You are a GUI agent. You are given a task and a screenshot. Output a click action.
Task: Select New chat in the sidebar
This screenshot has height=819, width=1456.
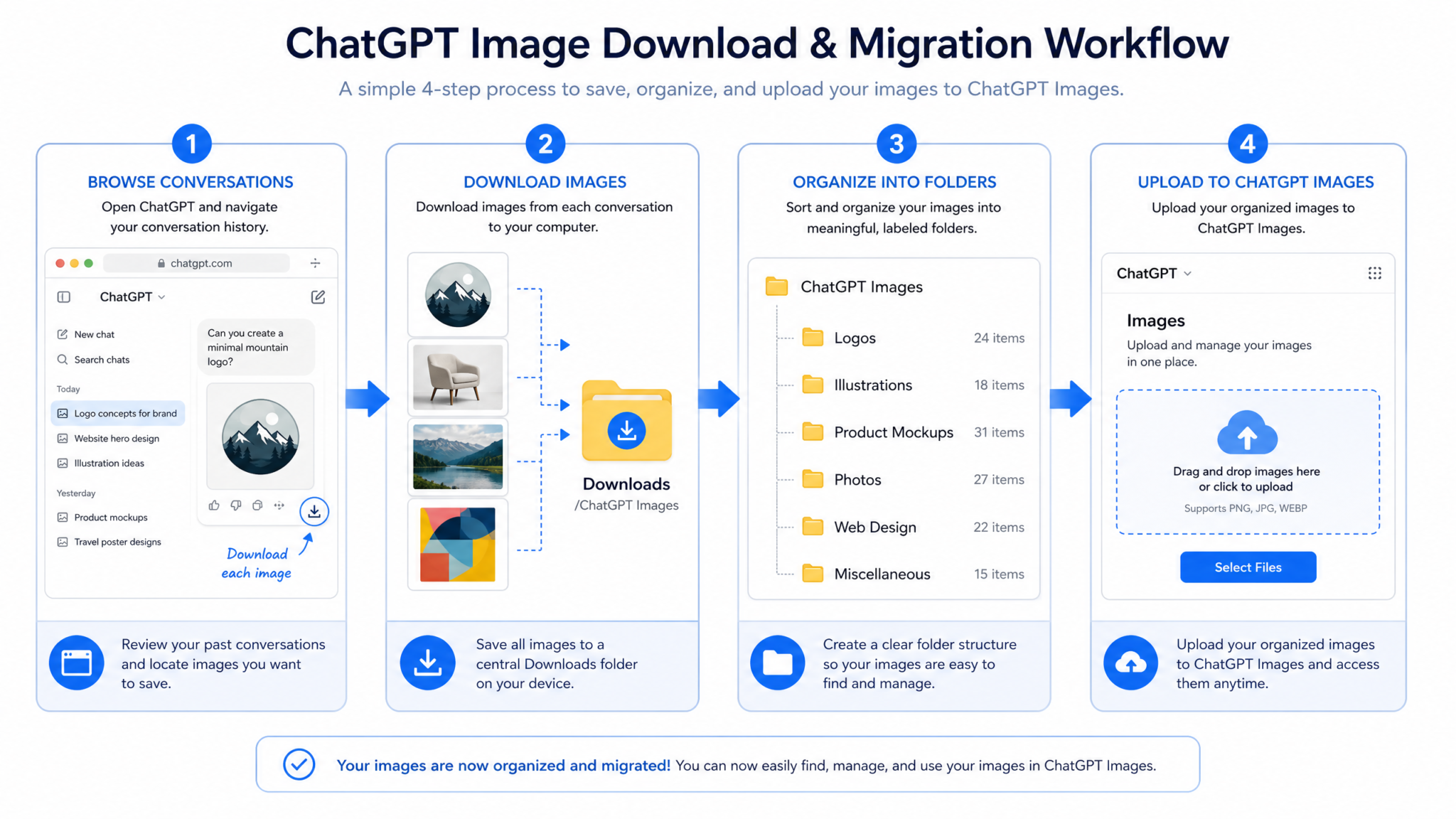85,334
